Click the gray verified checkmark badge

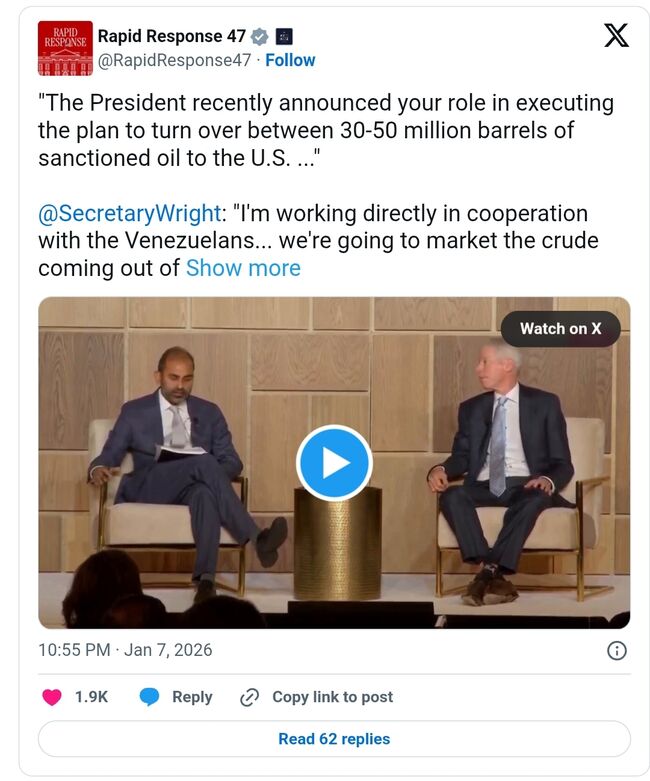click(260, 36)
